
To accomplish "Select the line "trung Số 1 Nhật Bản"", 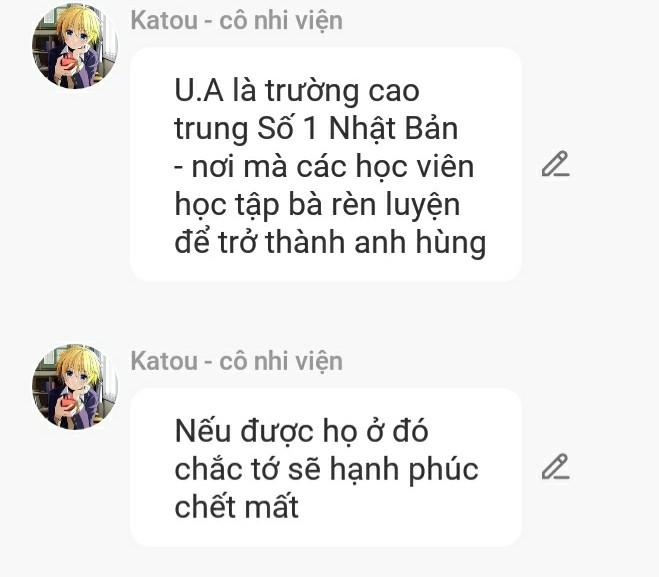I will coord(316,129).
